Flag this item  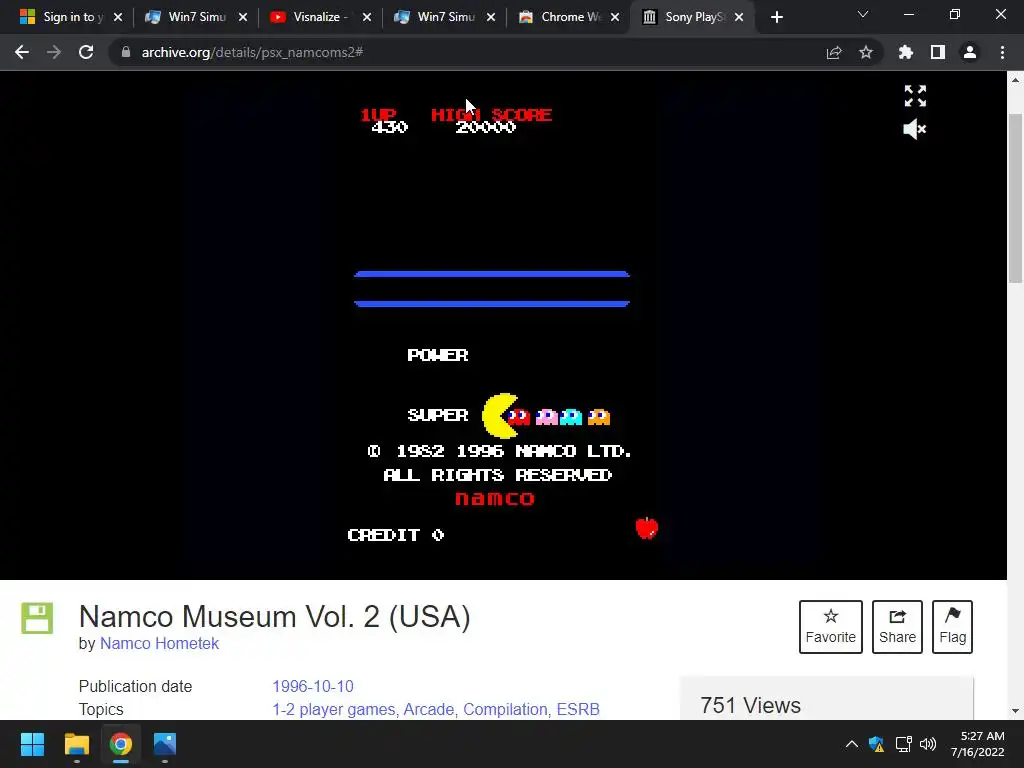pyautogui.click(x=952, y=627)
